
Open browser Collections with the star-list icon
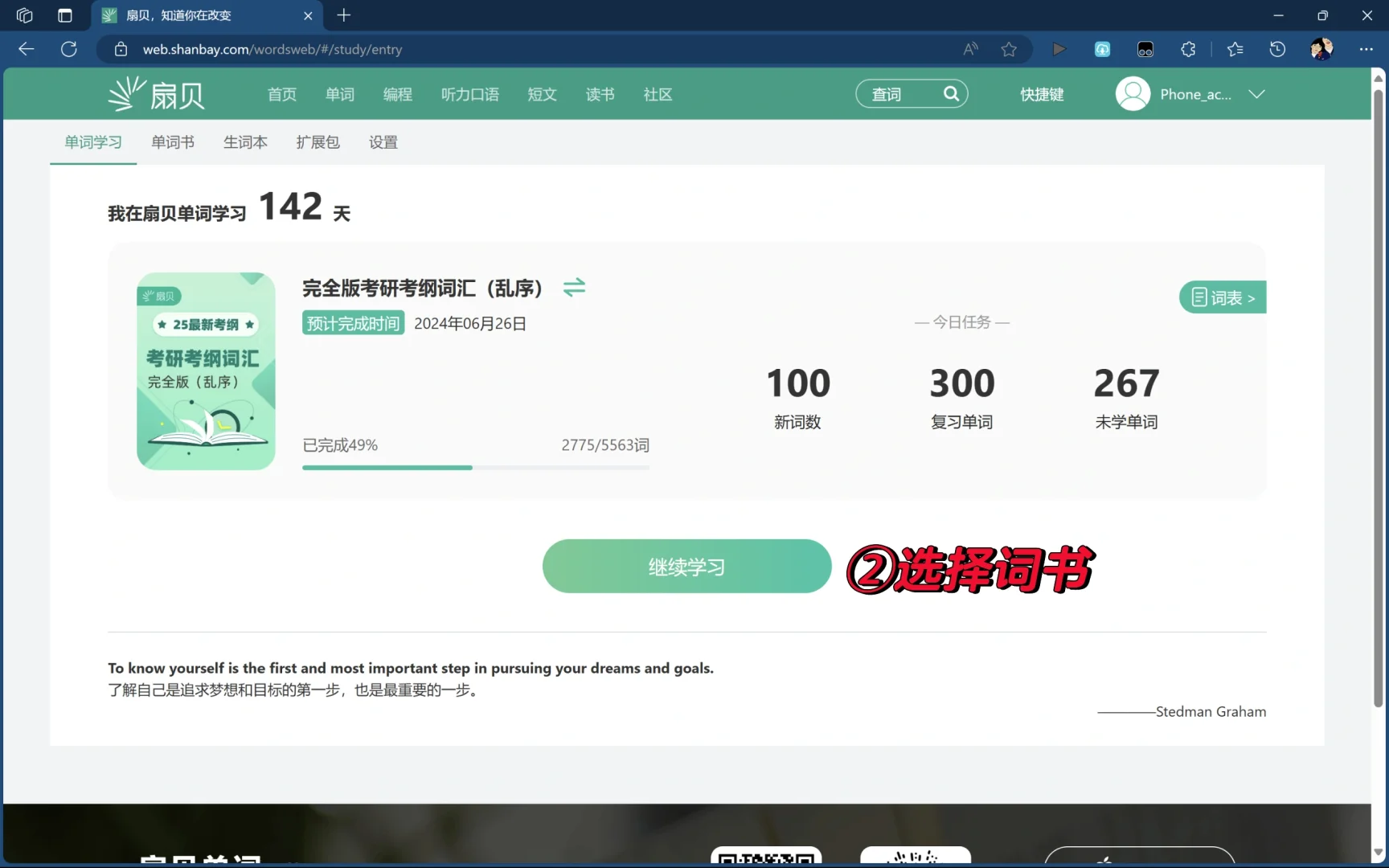[x=1235, y=49]
